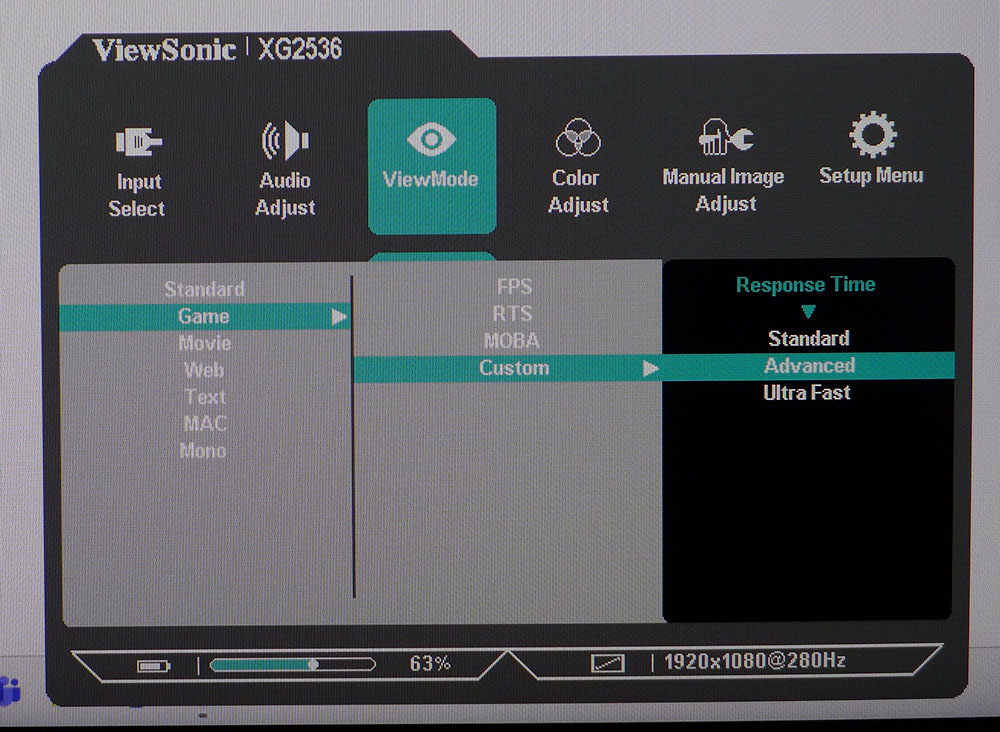This screenshot has height=732, width=1000.
Task: Select the Movie view mode
Action: point(204,343)
